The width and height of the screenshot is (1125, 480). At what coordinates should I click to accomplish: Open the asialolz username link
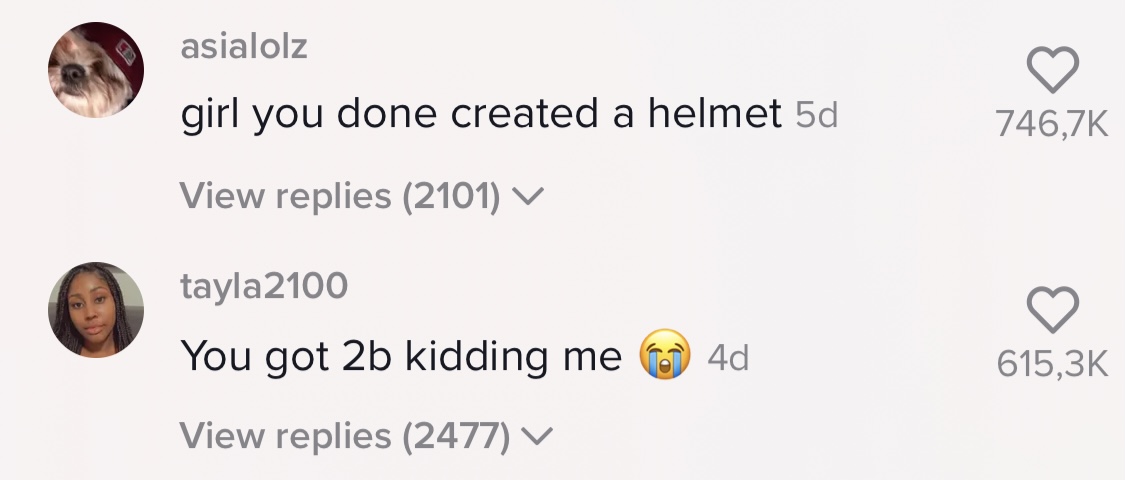tap(244, 46)
